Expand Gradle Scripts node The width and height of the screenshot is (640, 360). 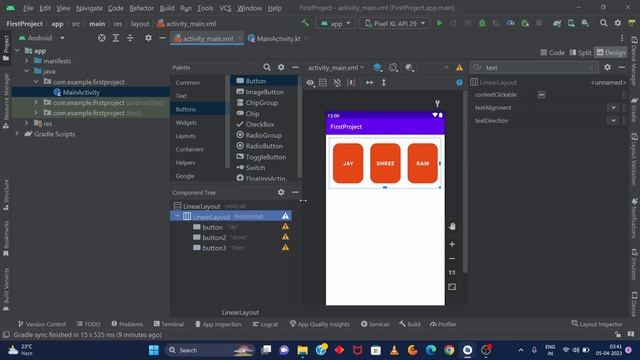17,133
